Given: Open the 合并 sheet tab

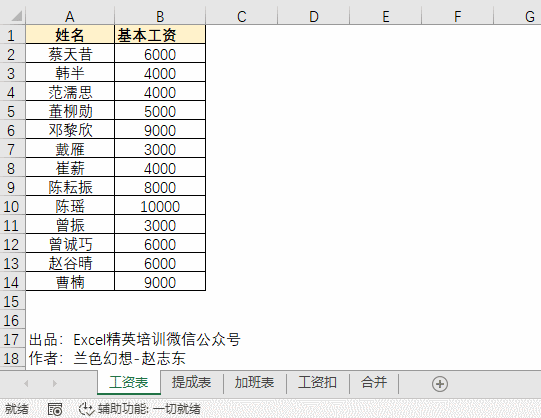Looking at the screenshot, I should pos(374,382).
